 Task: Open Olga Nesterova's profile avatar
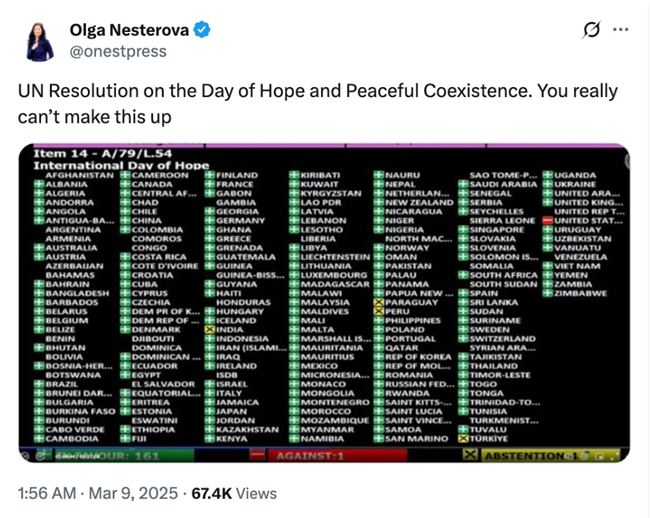pyautogui.click(x=40, y=41)
